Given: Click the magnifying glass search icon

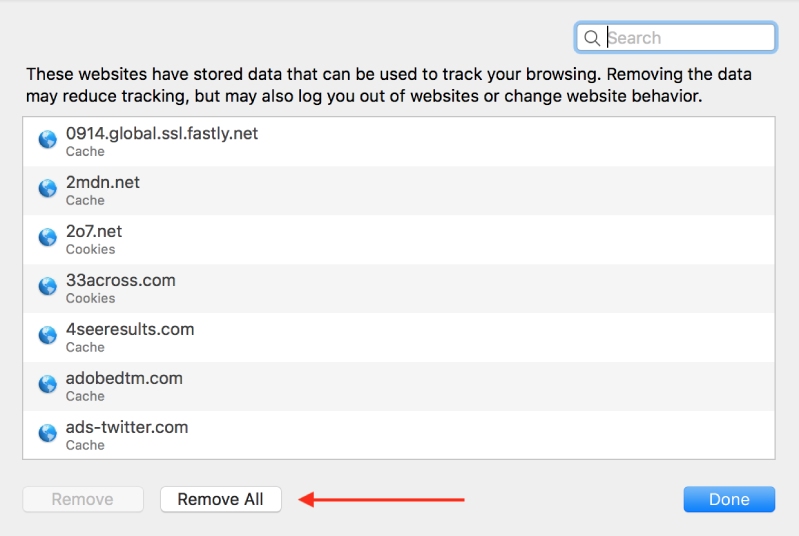Looking at the screenshot, I should [x=592, y=38].
